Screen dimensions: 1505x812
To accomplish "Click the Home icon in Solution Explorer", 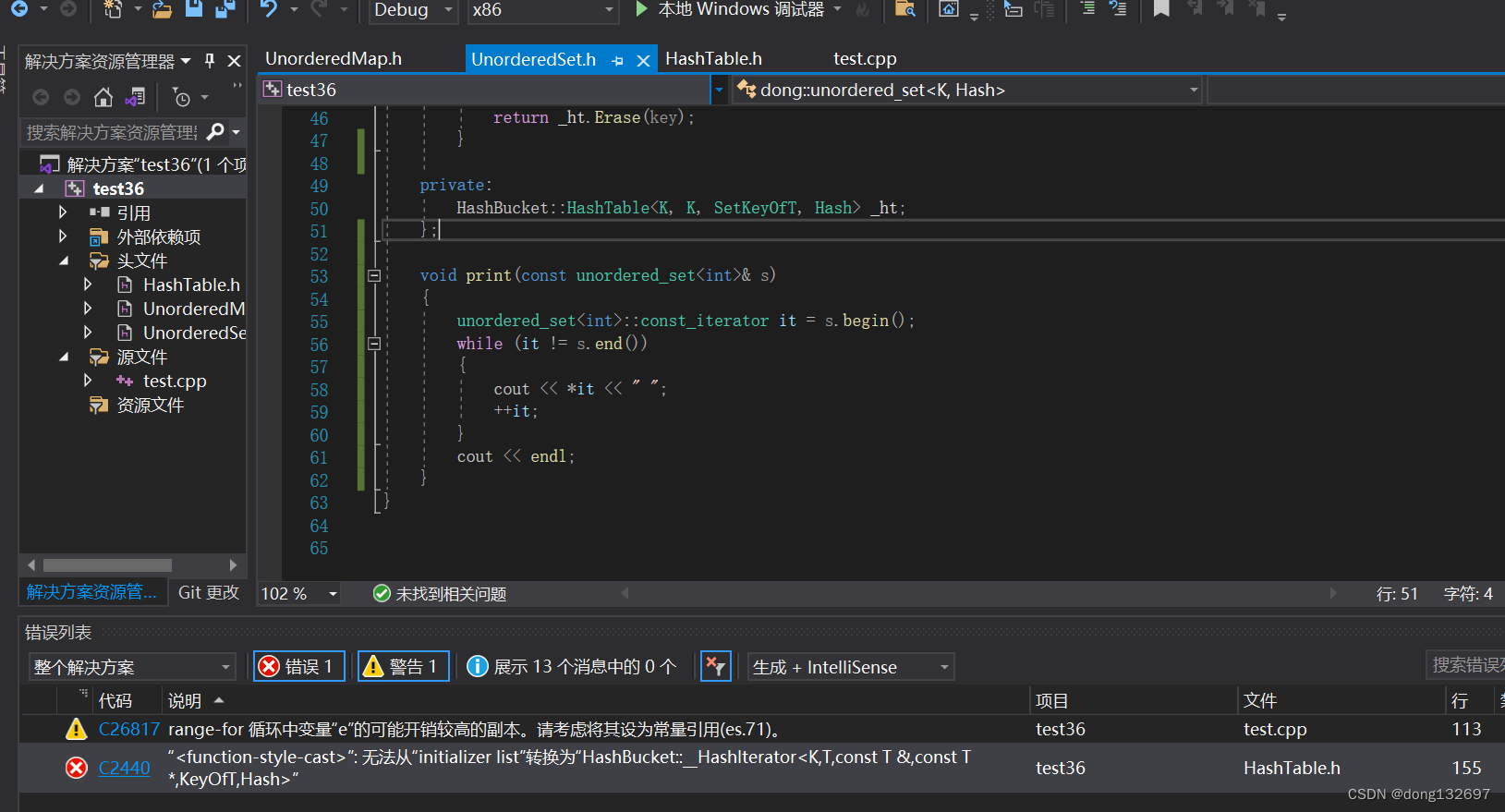I will [x=103, y=97].
